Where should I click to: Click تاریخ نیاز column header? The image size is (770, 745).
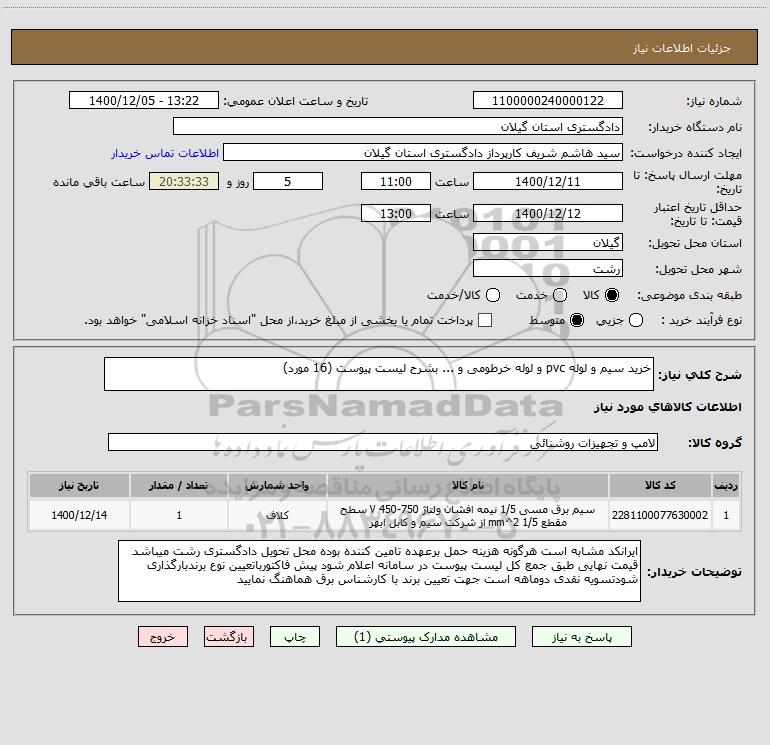pos(79,486)
